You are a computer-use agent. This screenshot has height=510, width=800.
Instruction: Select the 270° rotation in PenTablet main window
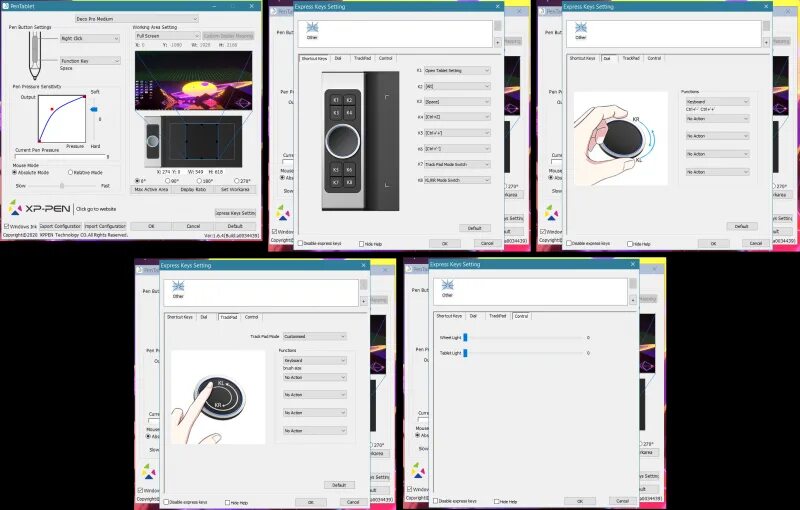(x=237, y=181)
